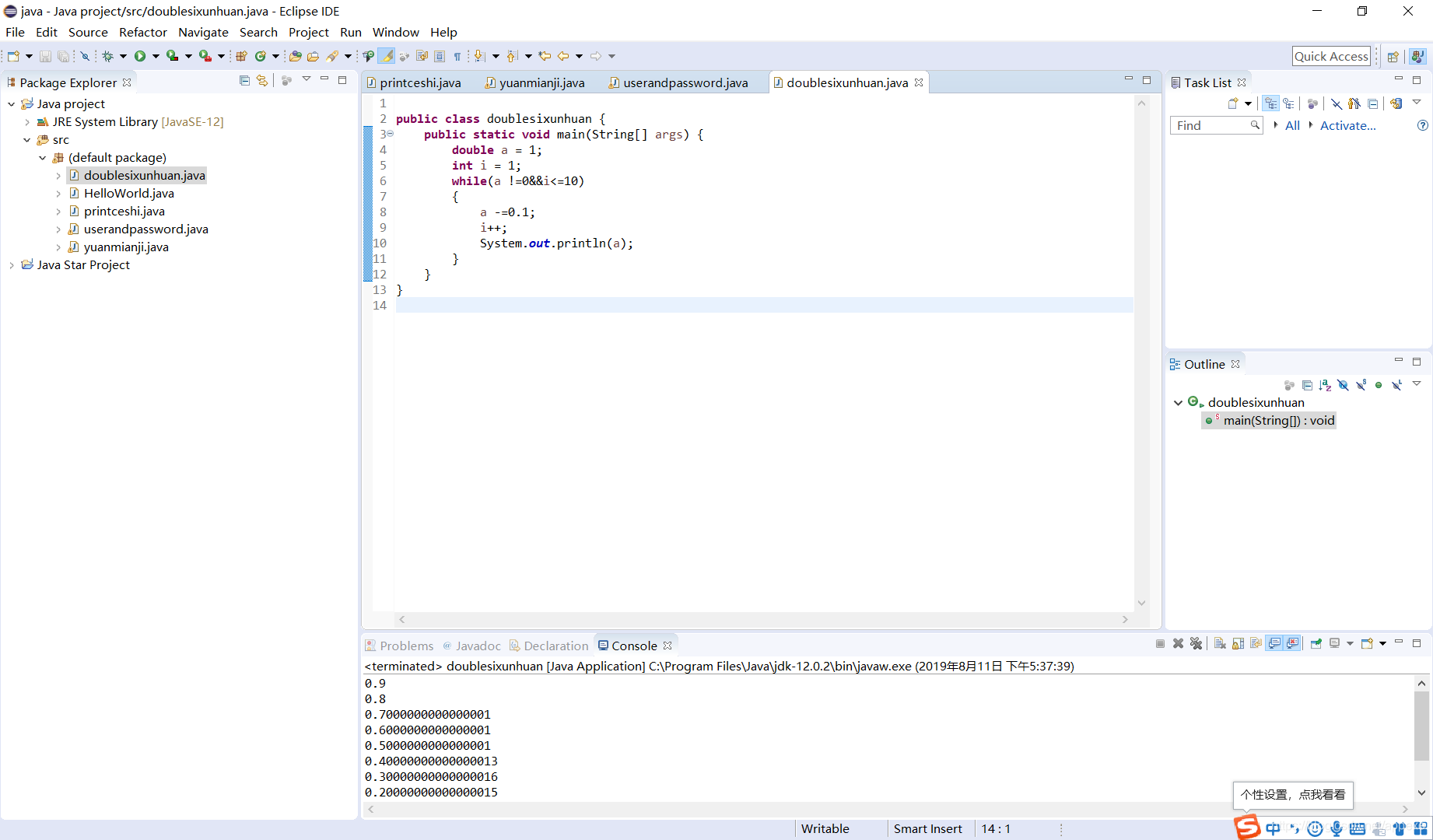
Task: Click Open Console icon
Action: (1366, 643)
